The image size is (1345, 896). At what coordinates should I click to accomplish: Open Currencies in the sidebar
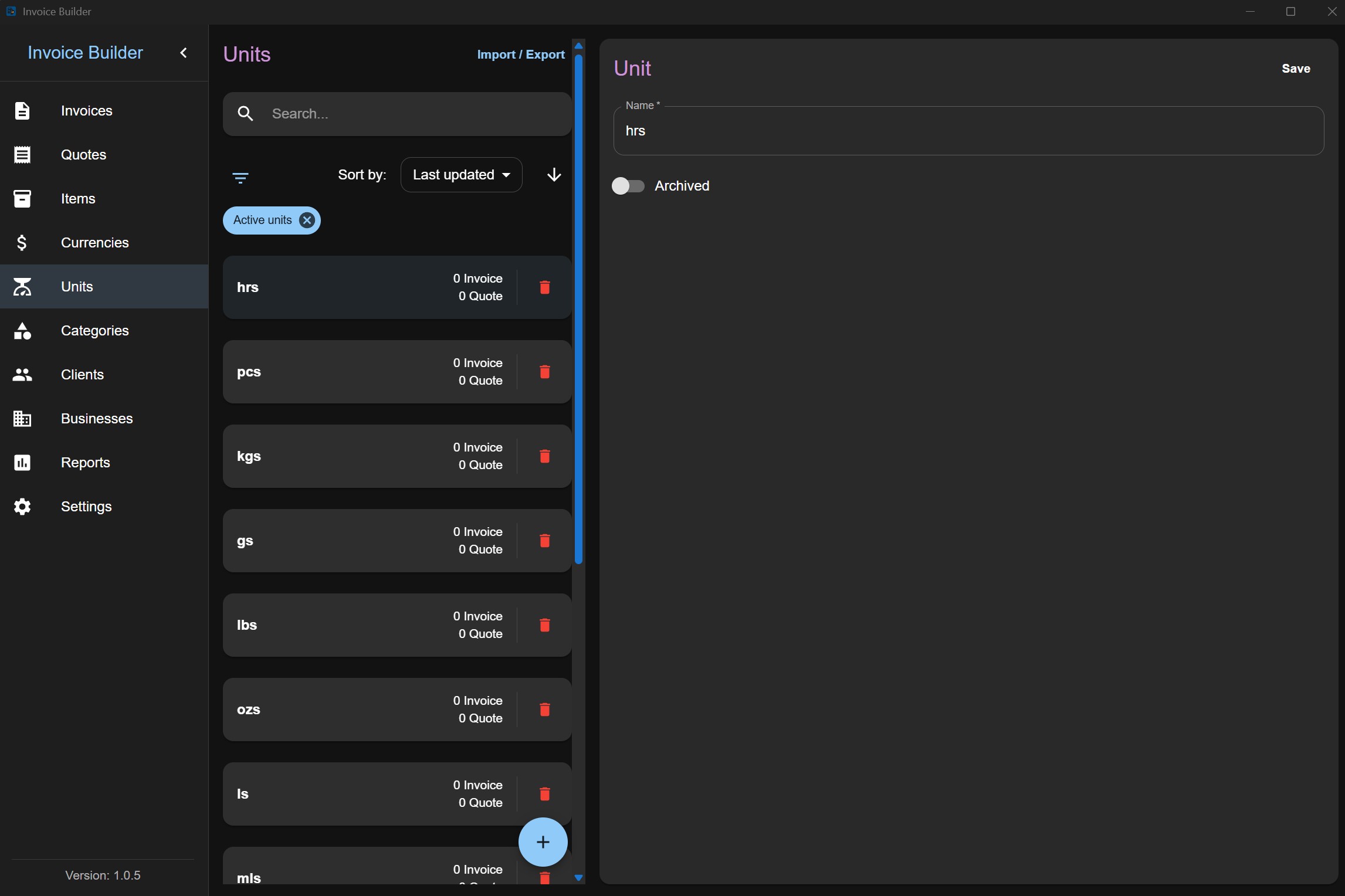[x=104, y=243]
